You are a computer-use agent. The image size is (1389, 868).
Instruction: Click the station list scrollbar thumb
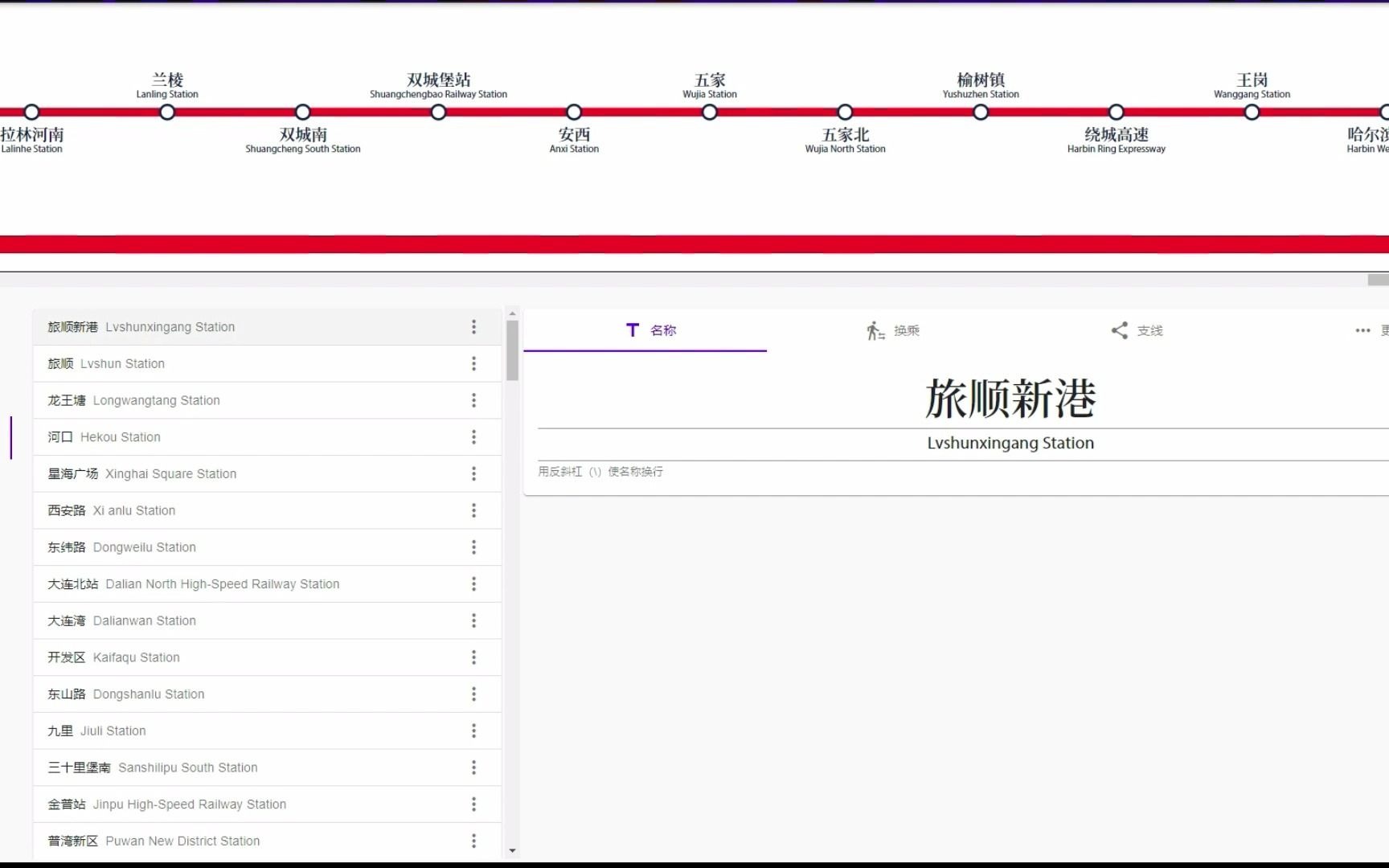coord(512,350)
